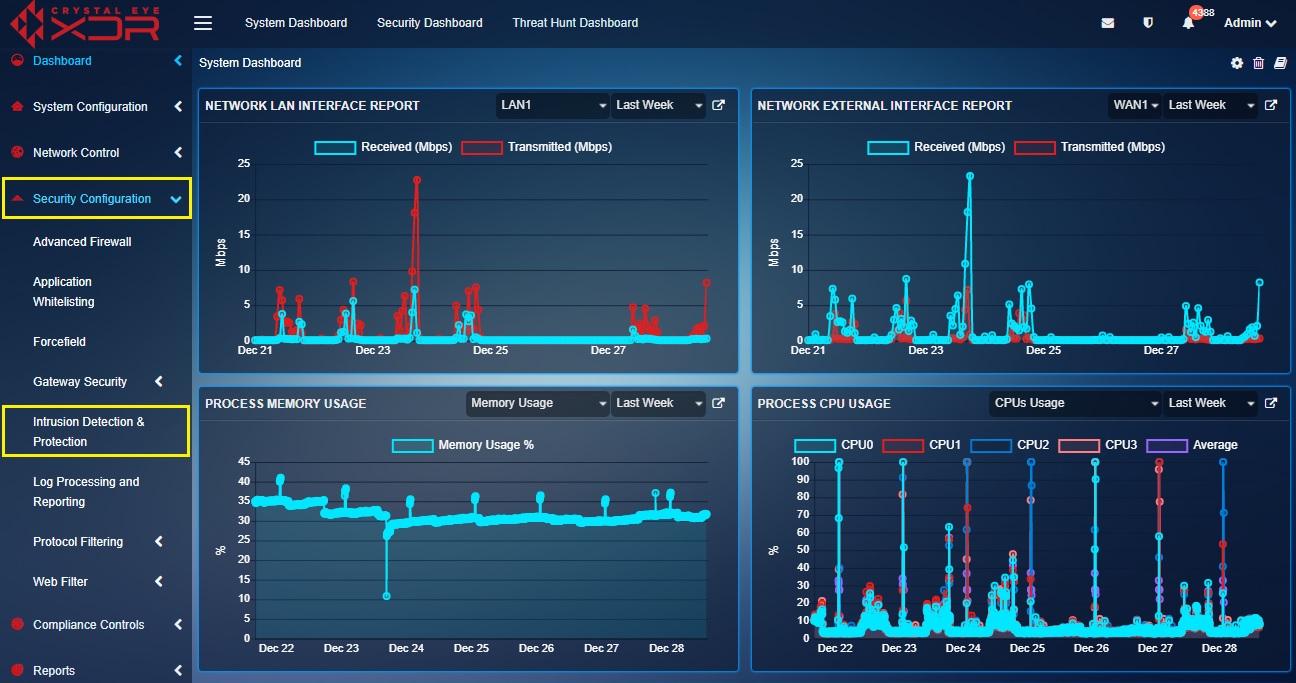Pop out the Network External Interface Report
Screen dimensions: 1296x683
point(1271,105)
